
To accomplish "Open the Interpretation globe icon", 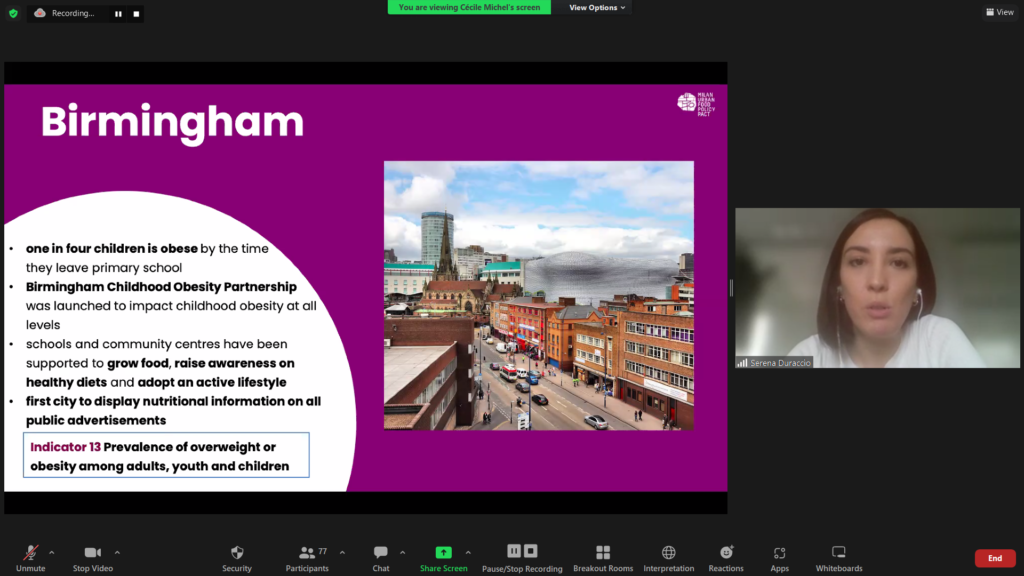I will pyautogui.click(x=668, y=557).
